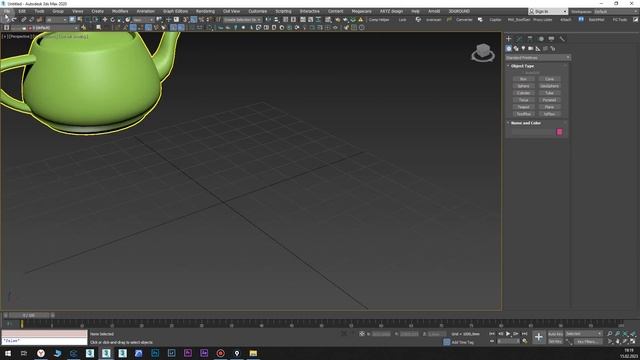The width and height of the screenshot is (640, 360).
Task: Click Add Time Tag in status bar
Action: pos(462,342)
